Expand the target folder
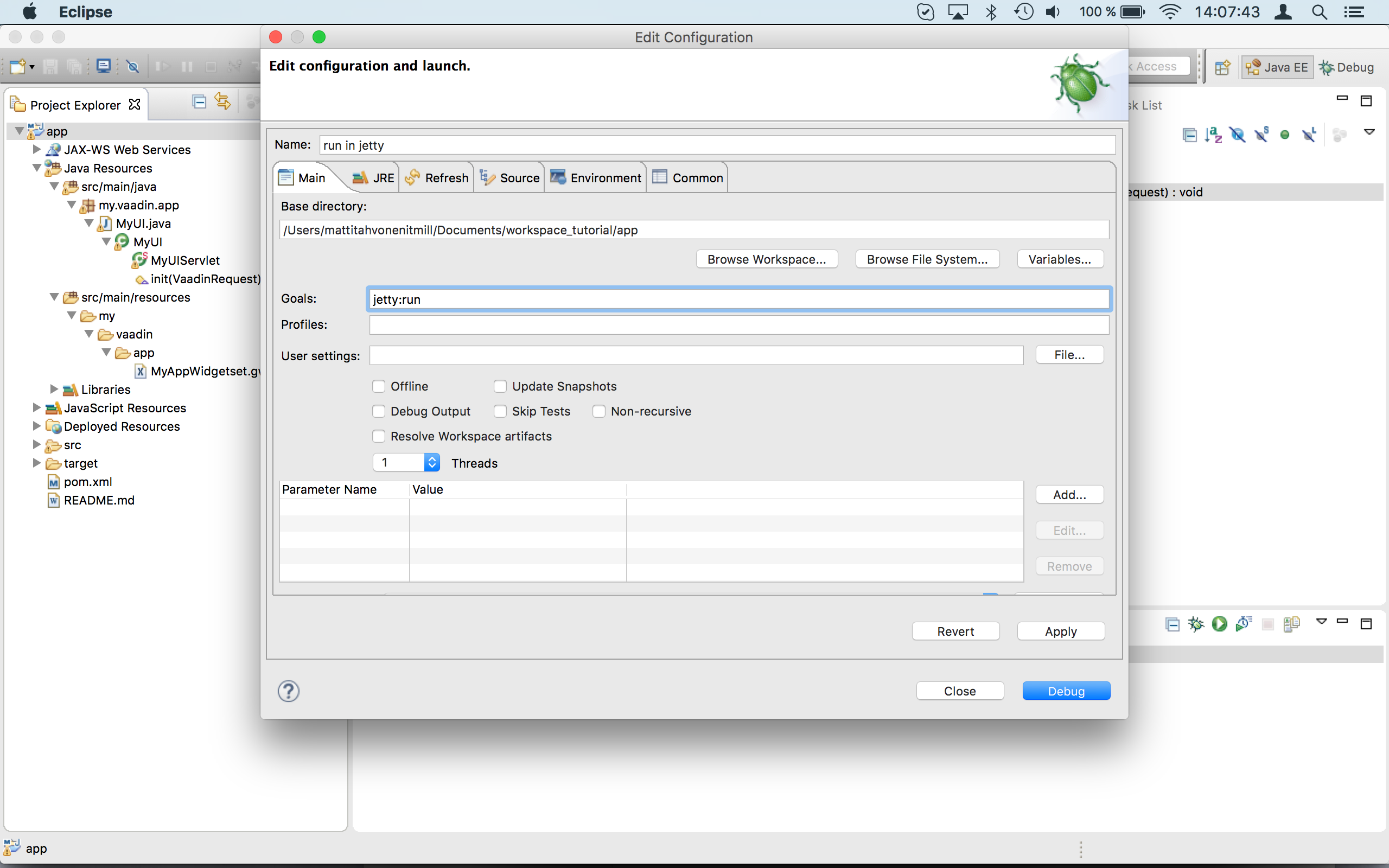 [x=36, y=462]
